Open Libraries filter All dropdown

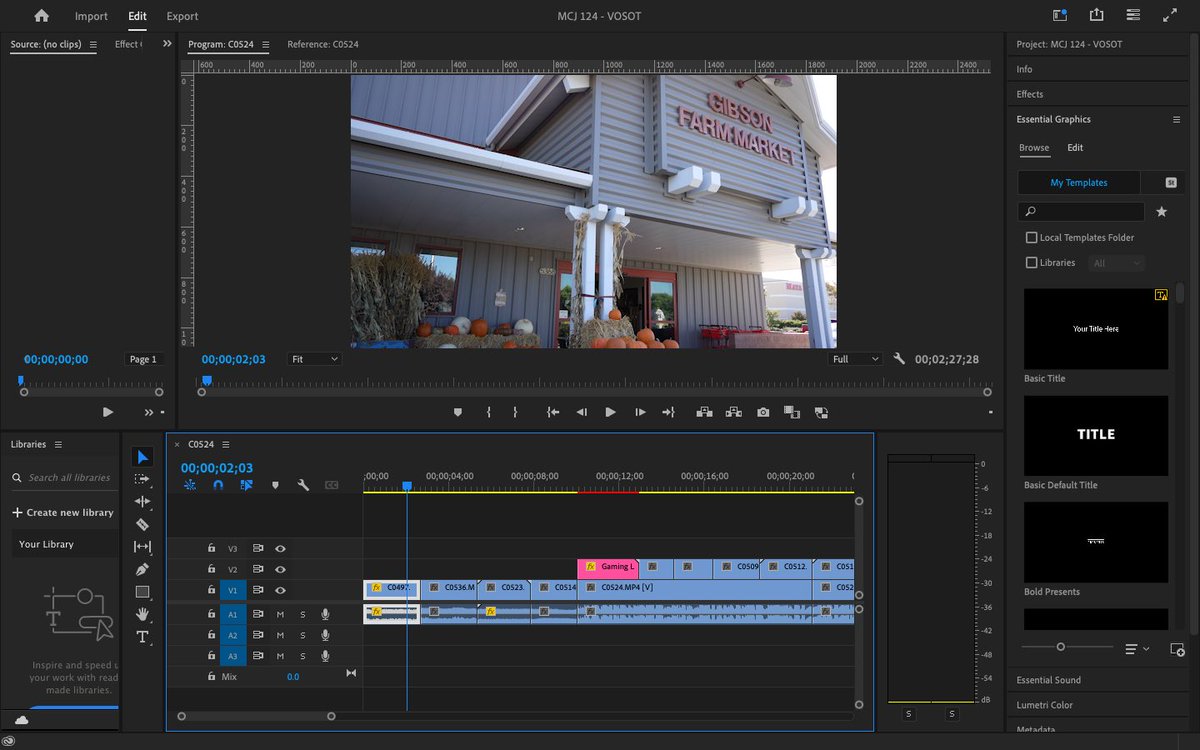pos(1116,263)
